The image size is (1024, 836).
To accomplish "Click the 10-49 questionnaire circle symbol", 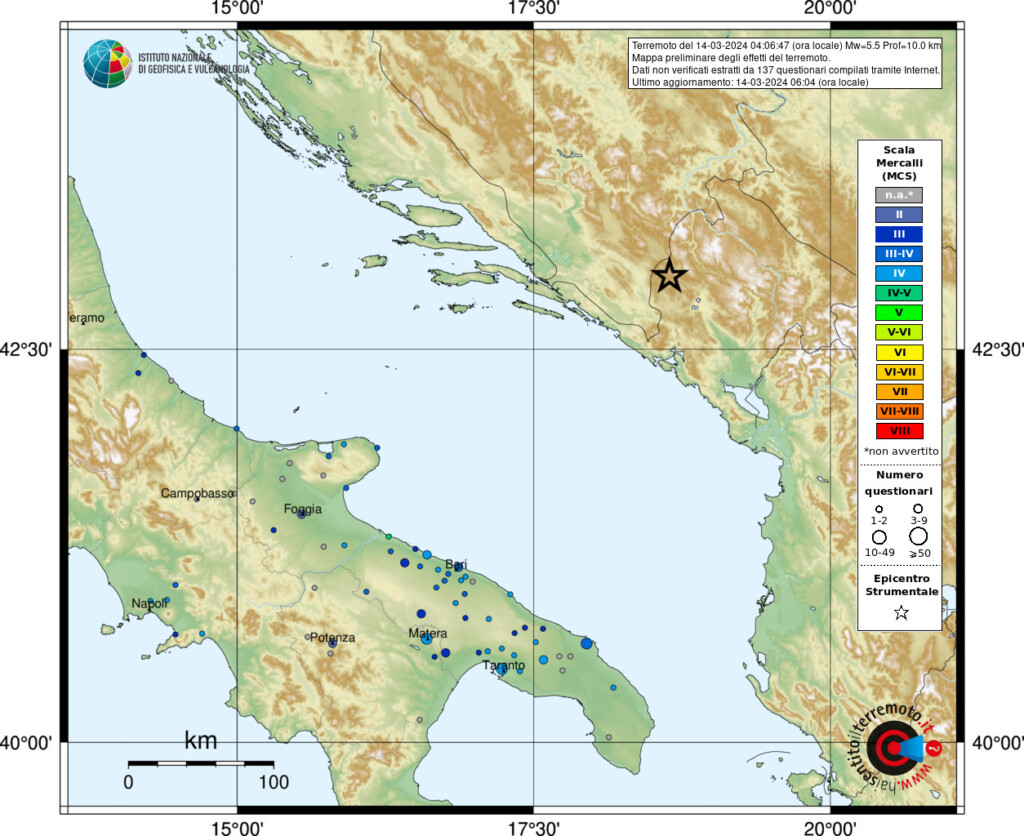I will (878, 535).
